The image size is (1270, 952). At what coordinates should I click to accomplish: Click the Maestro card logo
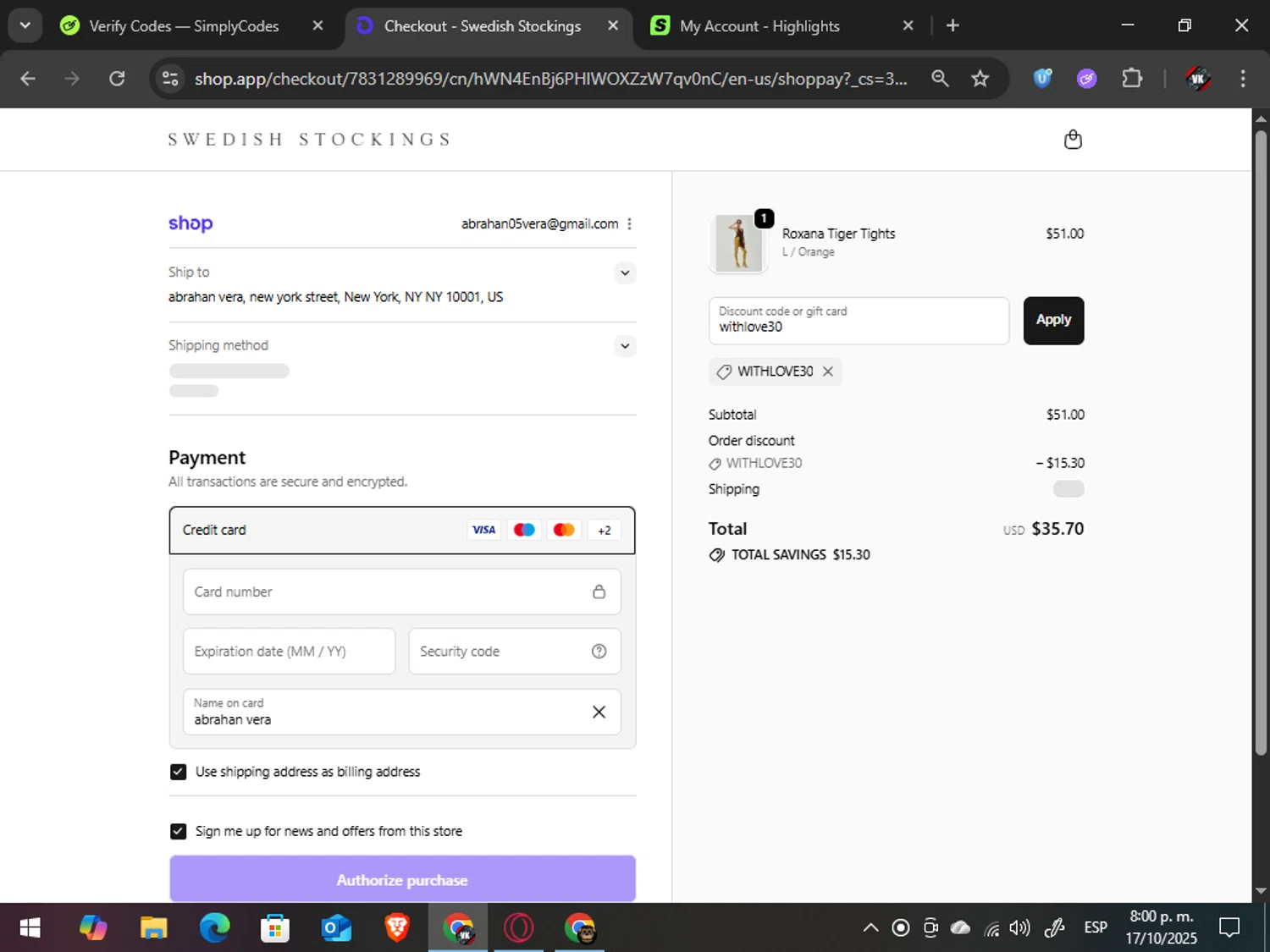coord(524,531)
